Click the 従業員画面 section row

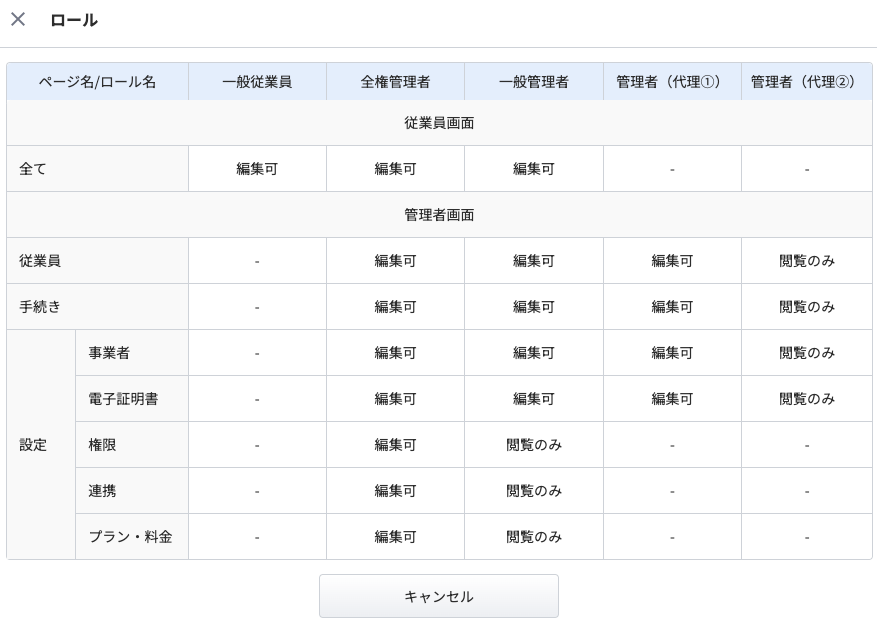click(x=439, y=123)
